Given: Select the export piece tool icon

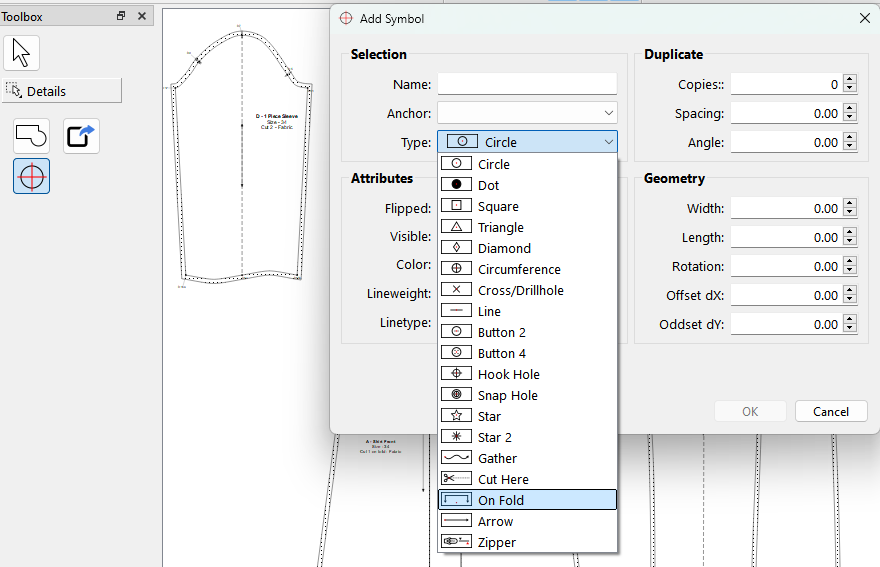Looking at the screenshot, I should click(82, 135).
